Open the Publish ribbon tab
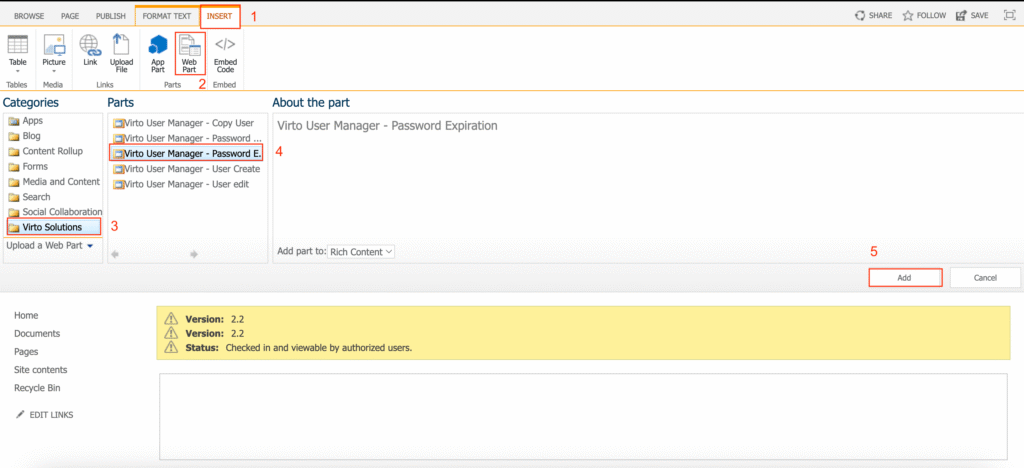Viewport: 1024px width, 468px height. pos(111,16)
